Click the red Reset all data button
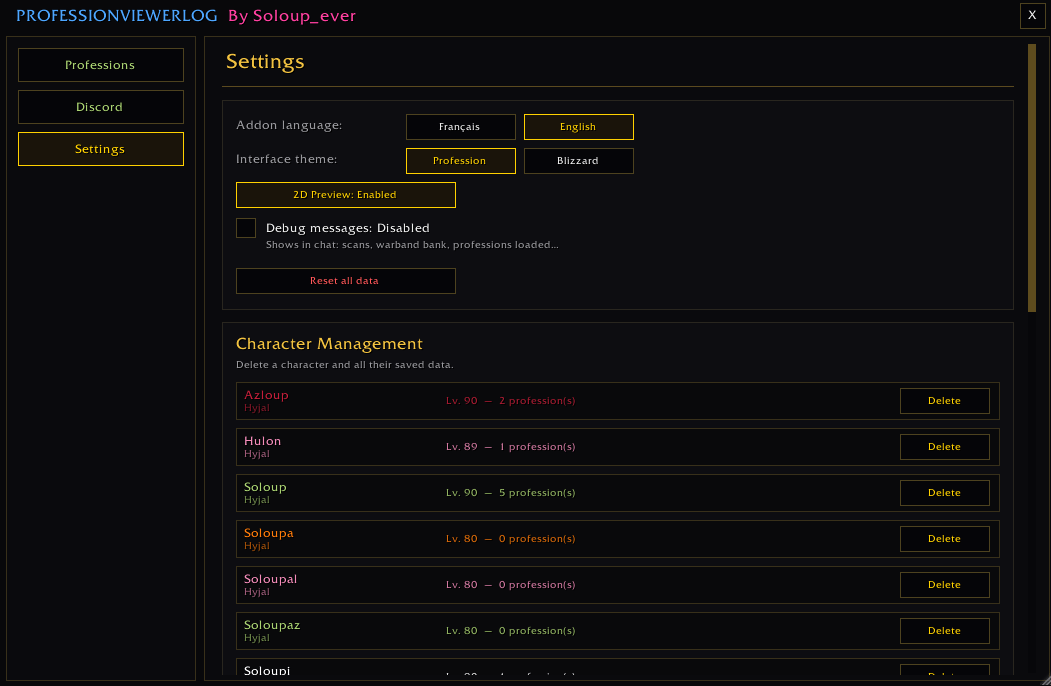Image resolution: width=1051 pixels, height=686 pixels. point(346,281)
